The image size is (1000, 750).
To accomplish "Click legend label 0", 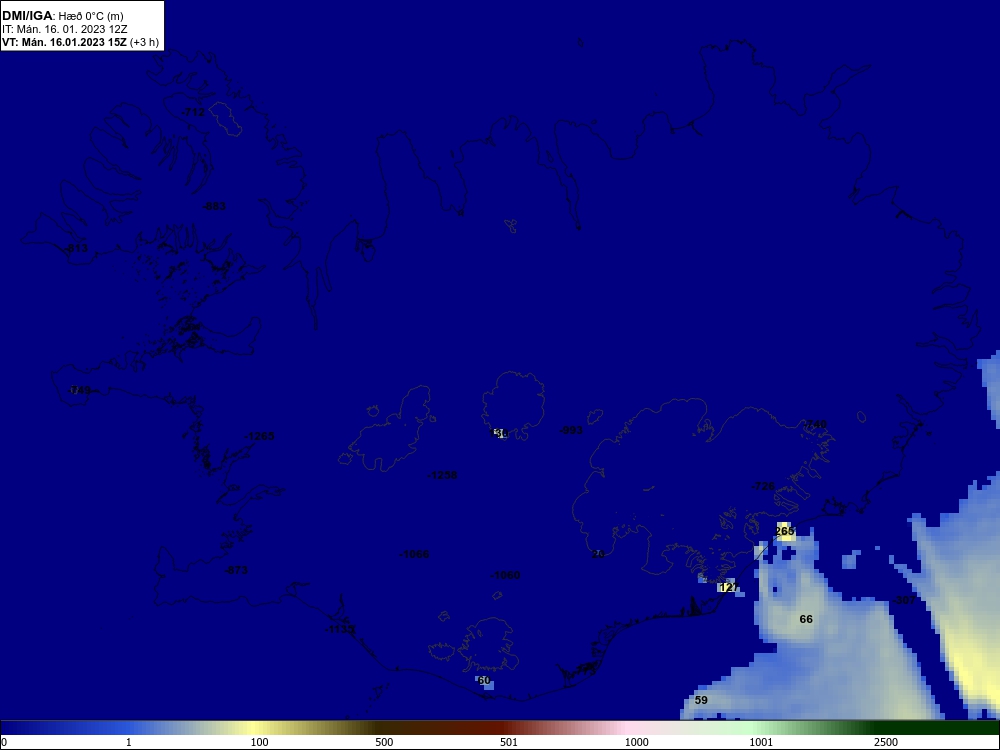I will (4, 742).
